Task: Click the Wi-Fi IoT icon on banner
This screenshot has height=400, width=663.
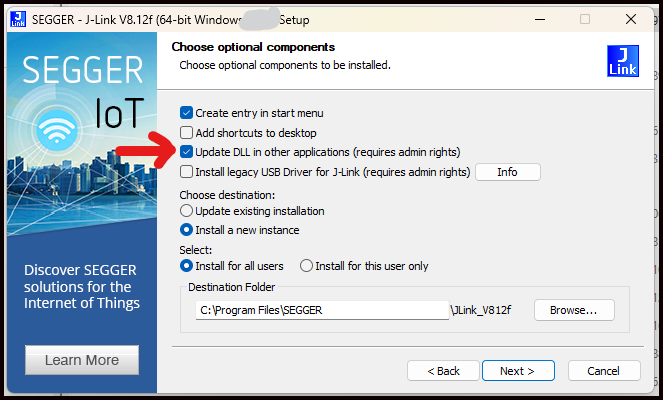Action: click(56, 131)
